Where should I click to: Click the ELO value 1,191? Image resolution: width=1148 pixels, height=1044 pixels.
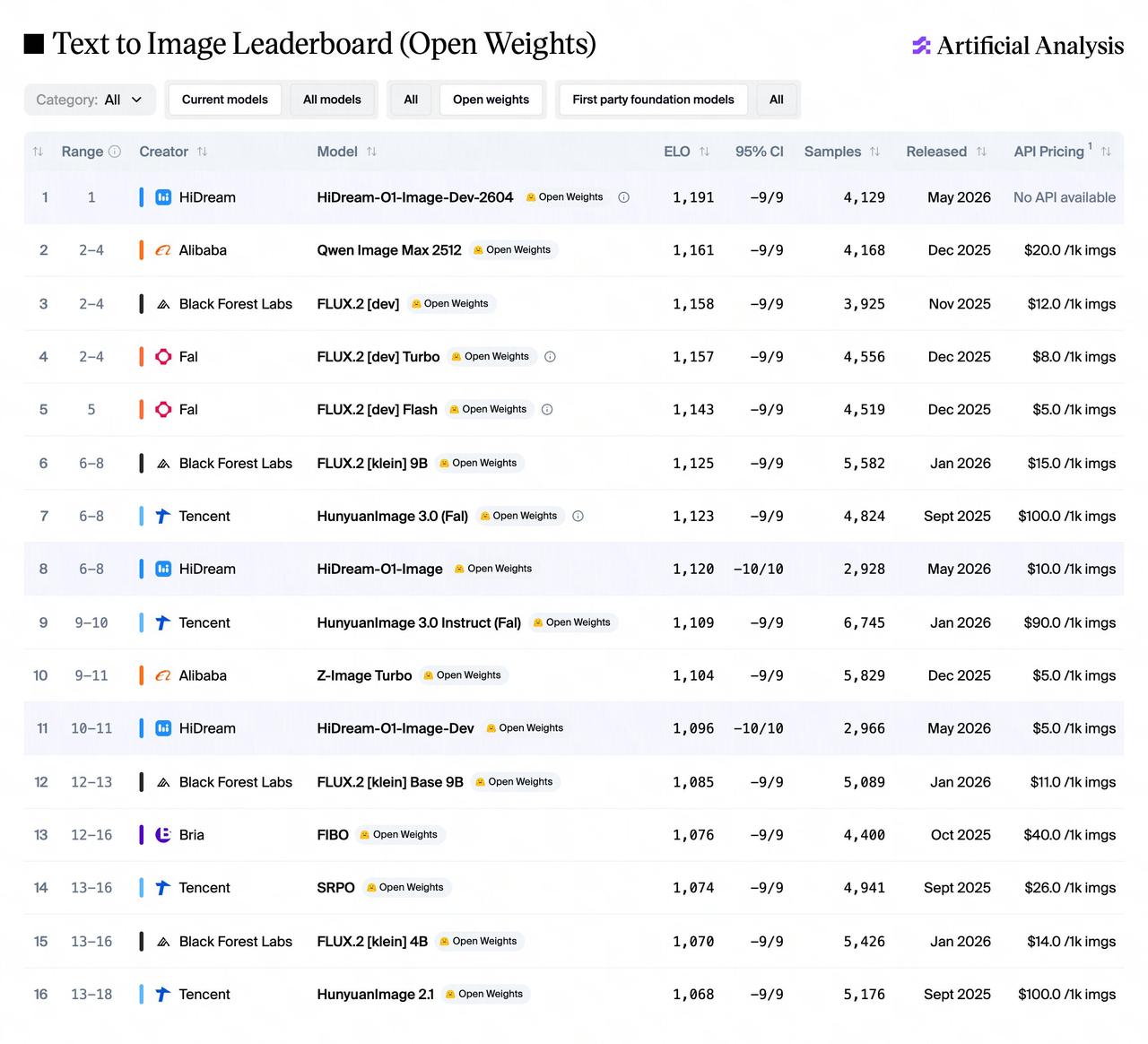click(x=693, y=197)
